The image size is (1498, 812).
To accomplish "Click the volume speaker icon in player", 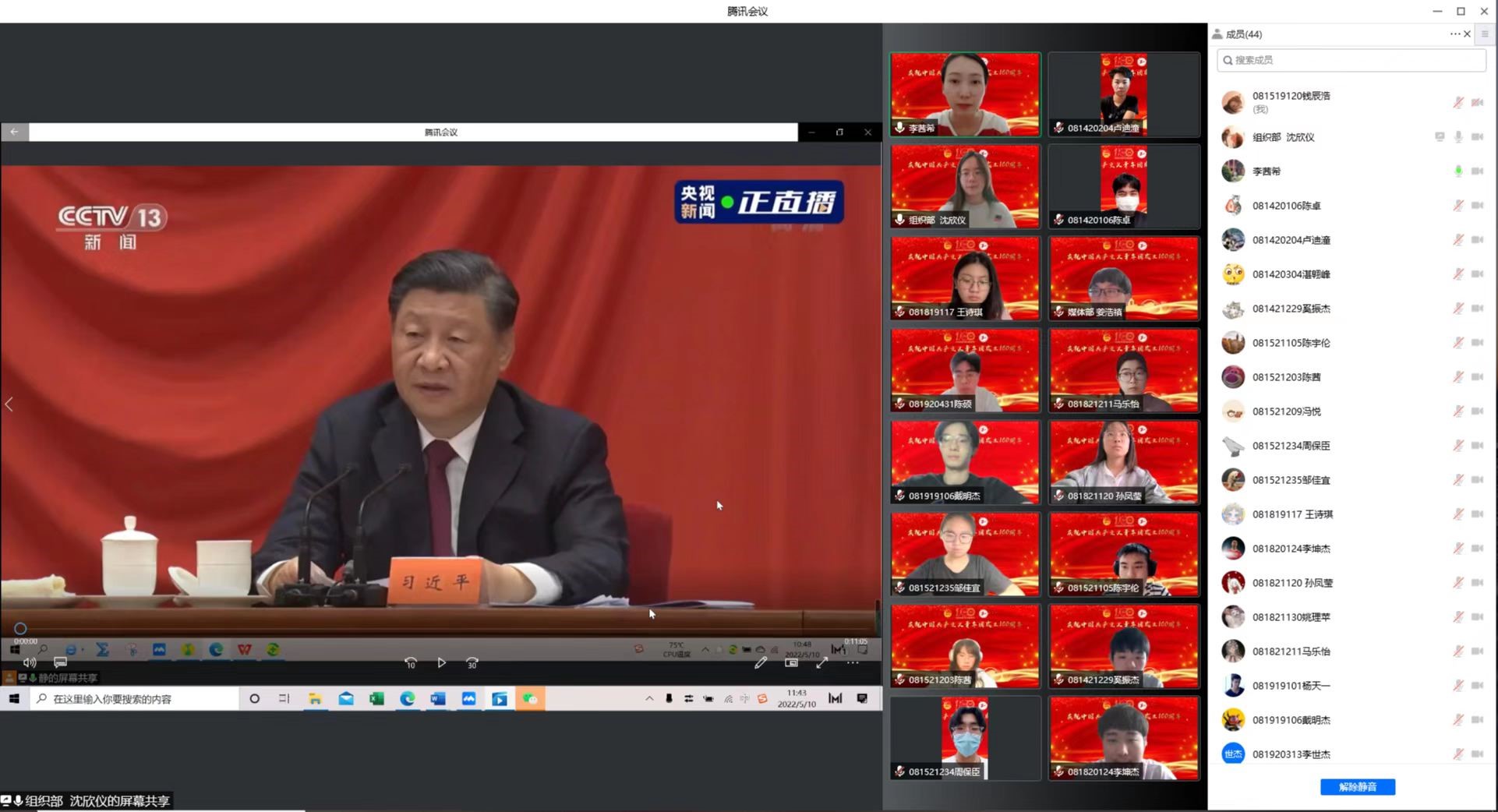I will [x=30, y=662].
